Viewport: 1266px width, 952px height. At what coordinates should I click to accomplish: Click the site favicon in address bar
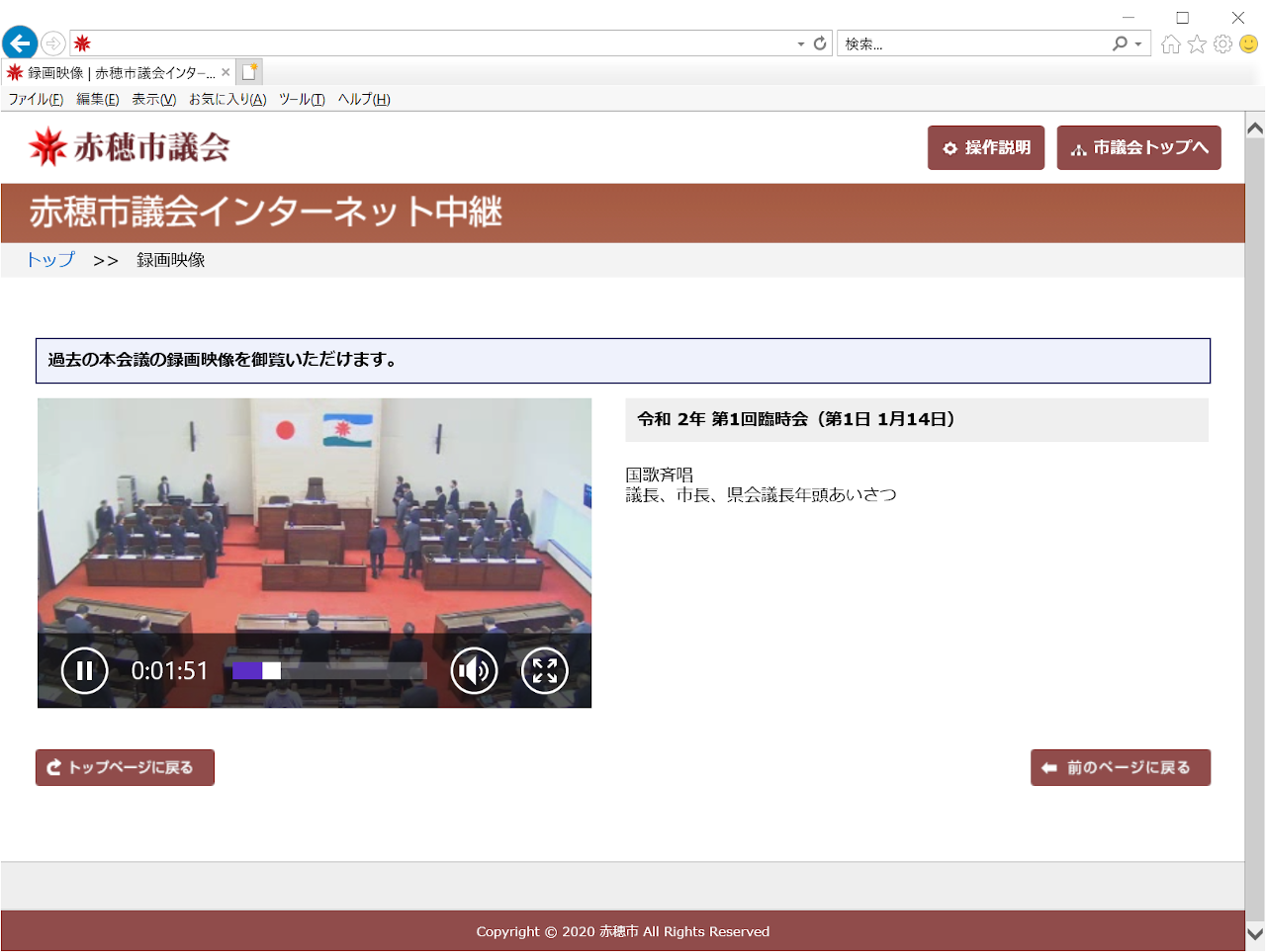(x=83, y=43)
